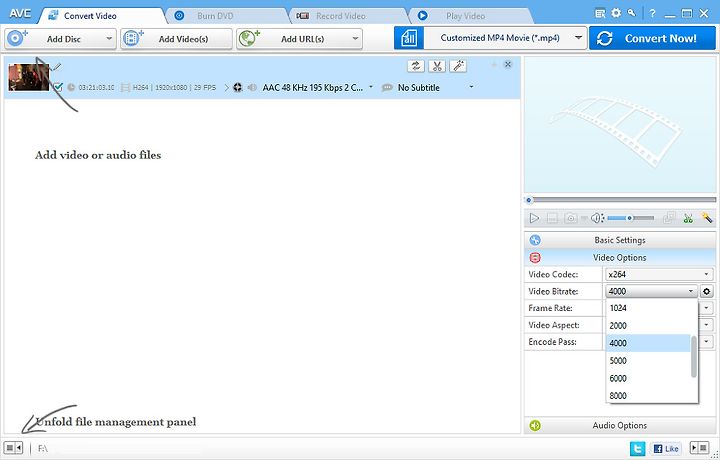The image size is (720, 460).
Task: Click the speaker icon beside AAC audio track
Action: (252, 87)
